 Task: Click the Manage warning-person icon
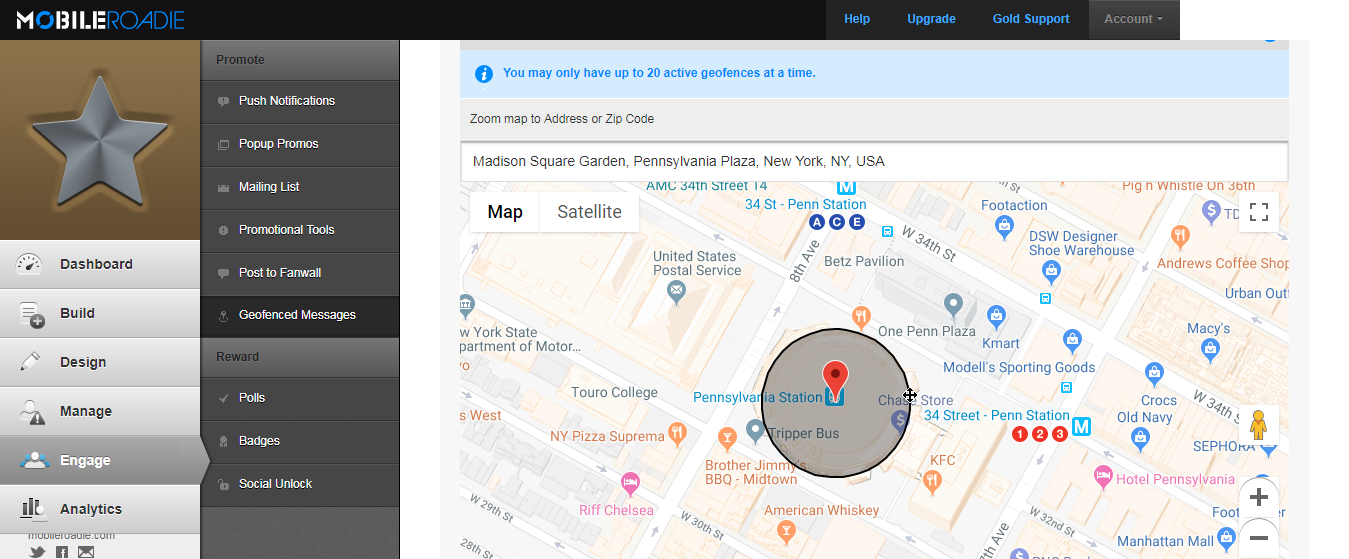point(32,412)
